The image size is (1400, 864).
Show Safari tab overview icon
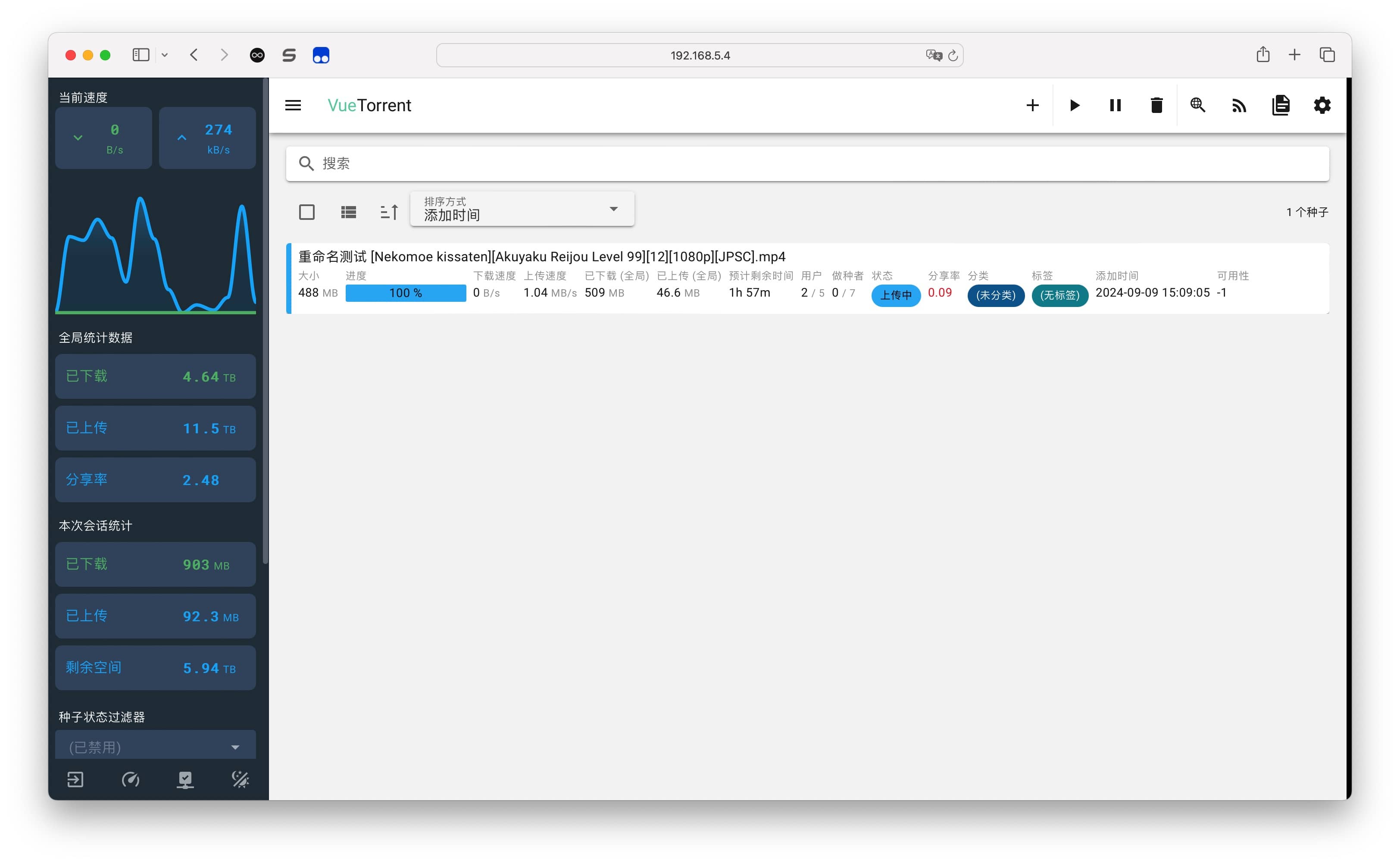tap(1327, 55)
